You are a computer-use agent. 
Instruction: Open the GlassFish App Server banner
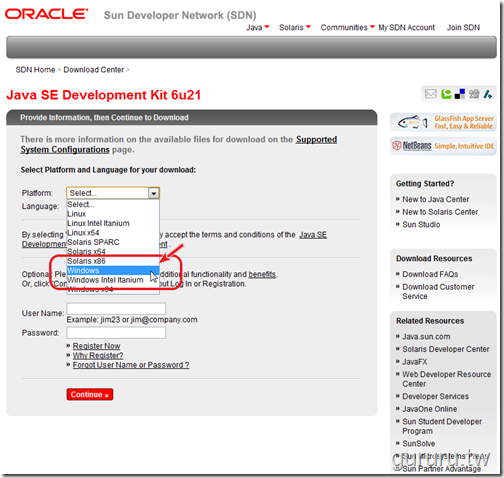(x=443, y=122)
